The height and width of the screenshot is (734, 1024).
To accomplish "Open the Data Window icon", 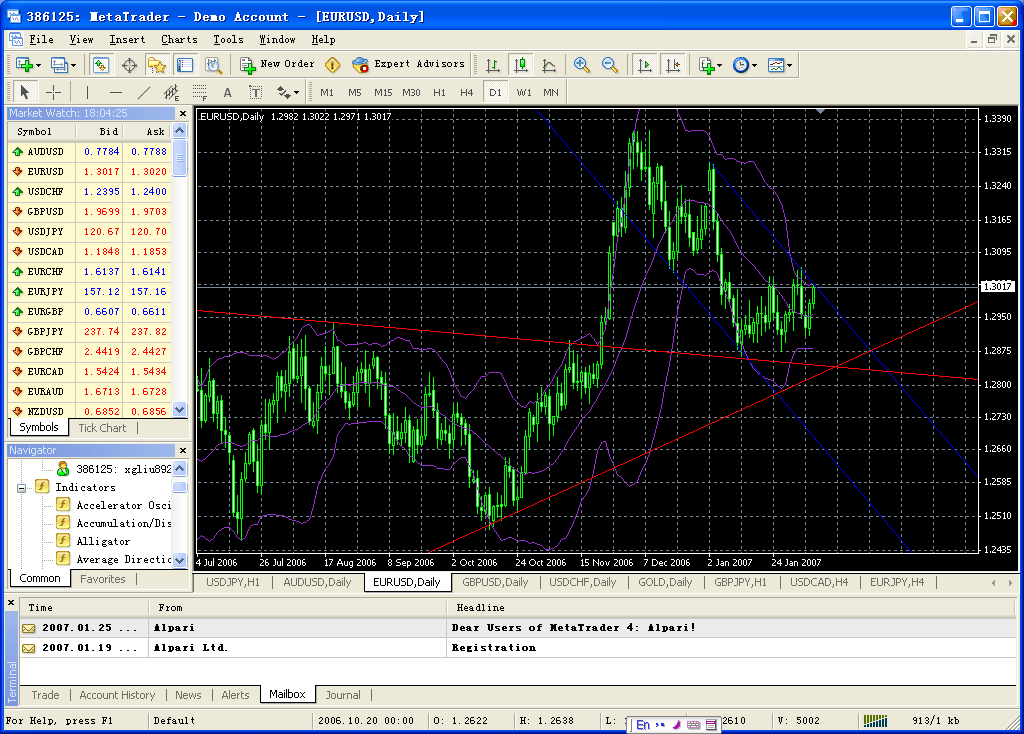I will click(x=129, y=65).
